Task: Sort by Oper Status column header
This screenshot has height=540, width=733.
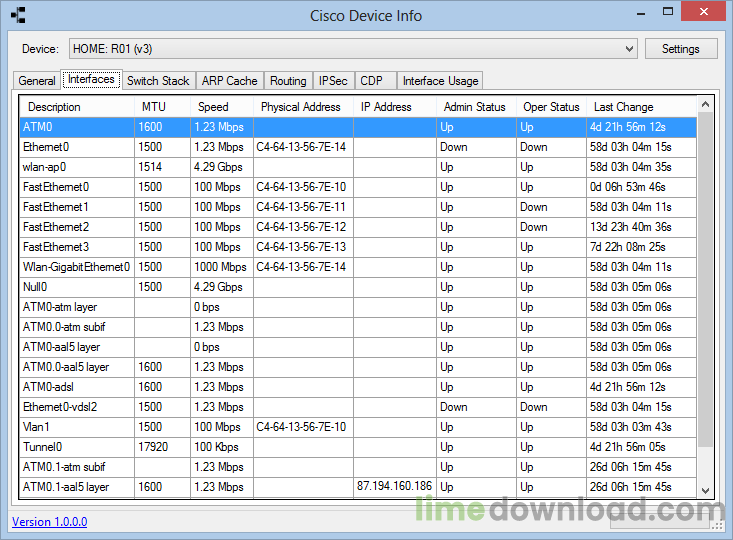Action: (551, 107)
